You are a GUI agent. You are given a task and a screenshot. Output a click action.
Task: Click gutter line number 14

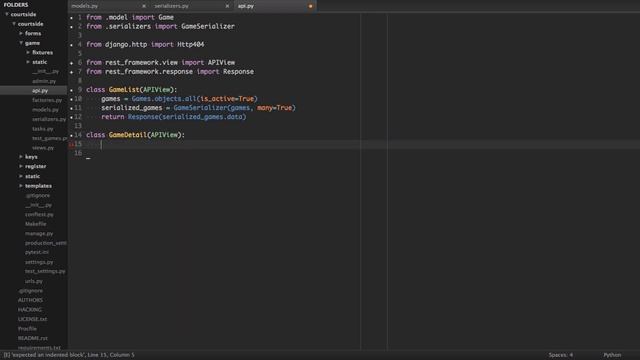coord(78,135)
